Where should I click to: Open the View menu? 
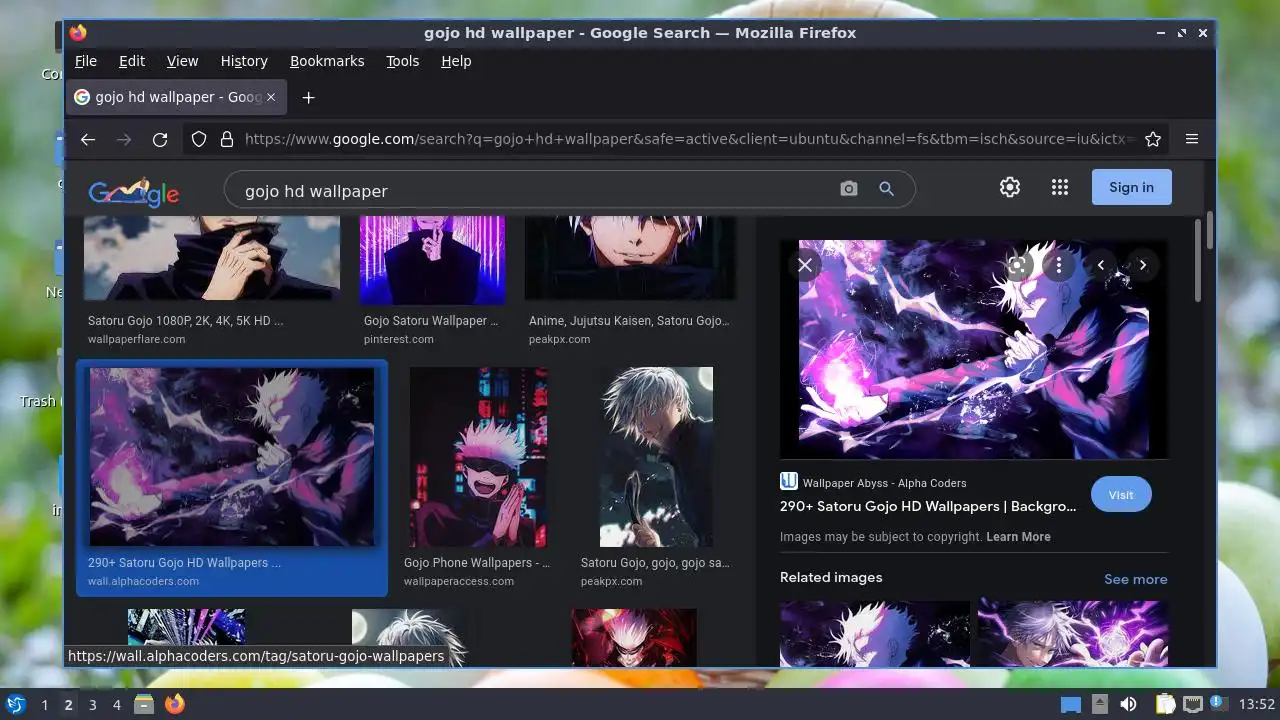182,61
